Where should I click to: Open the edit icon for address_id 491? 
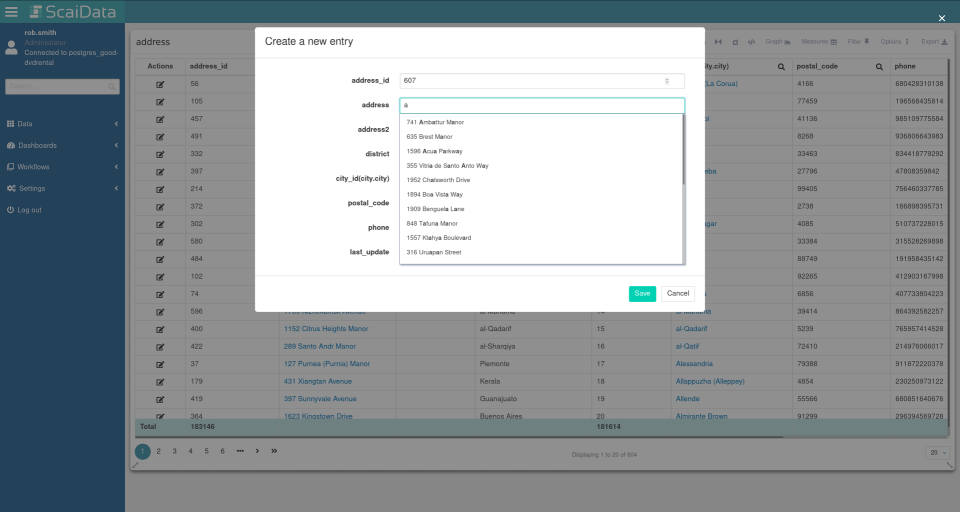point(160,137)
